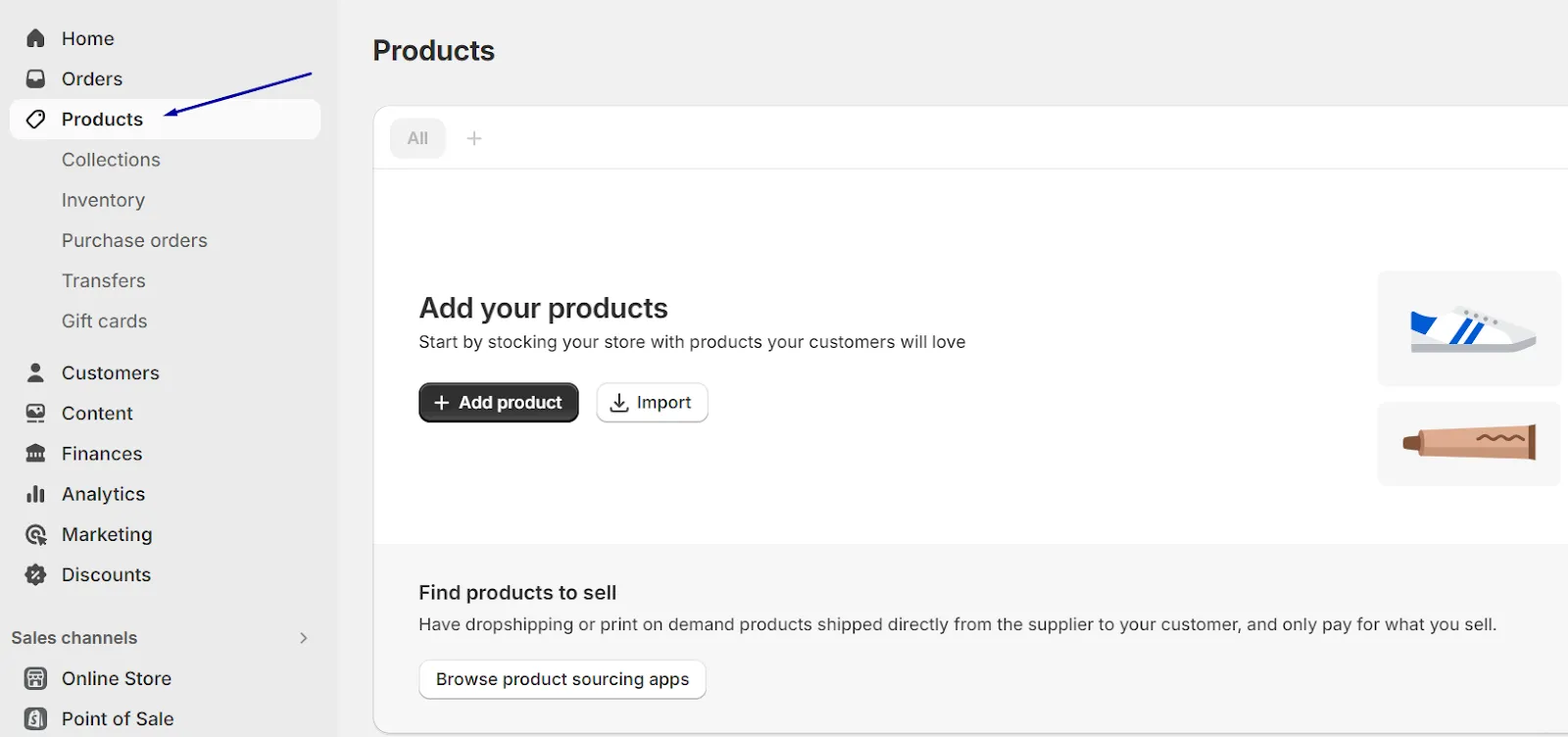This screenshot has width=1568, height=737.
Task: Click the Import button
Action: tap(652, 403)
